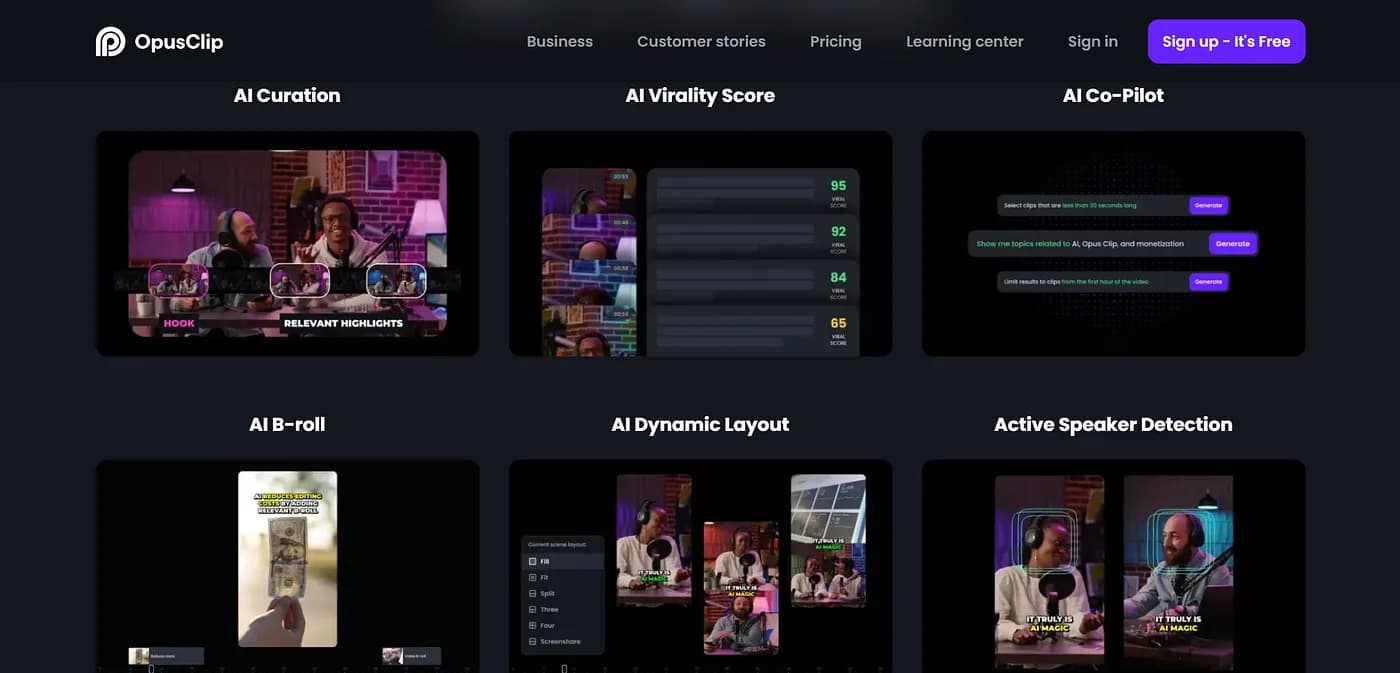
Task: Choose the Four layout icon
Action: click(532, 626)
